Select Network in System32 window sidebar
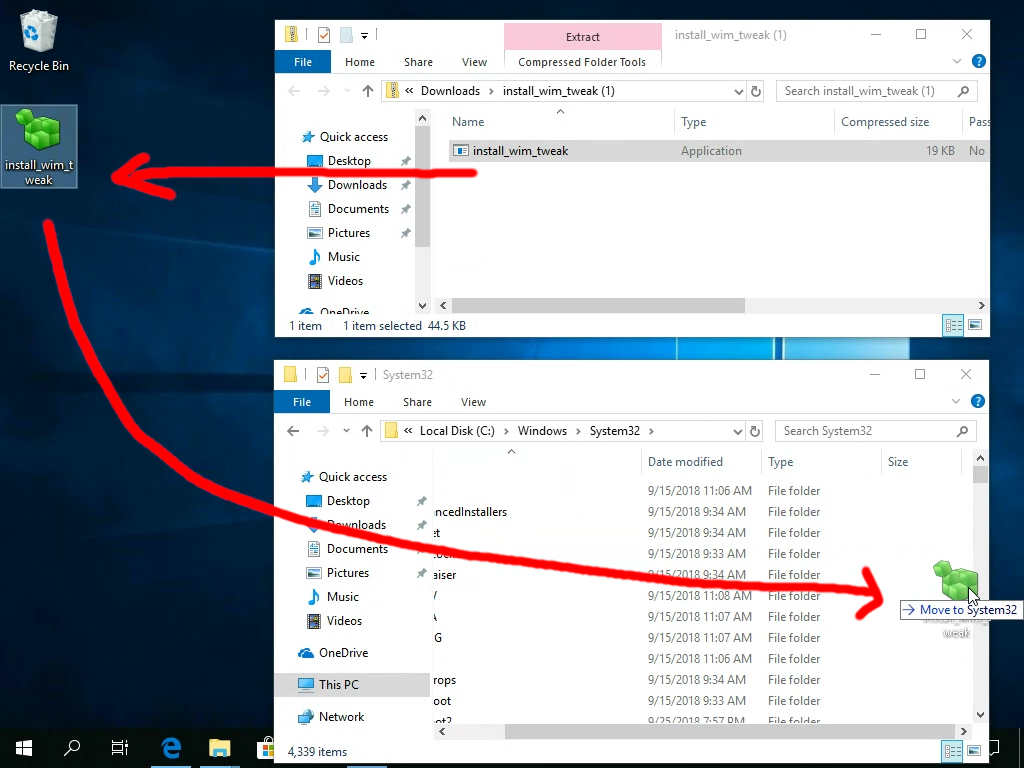 coord(341,716)
